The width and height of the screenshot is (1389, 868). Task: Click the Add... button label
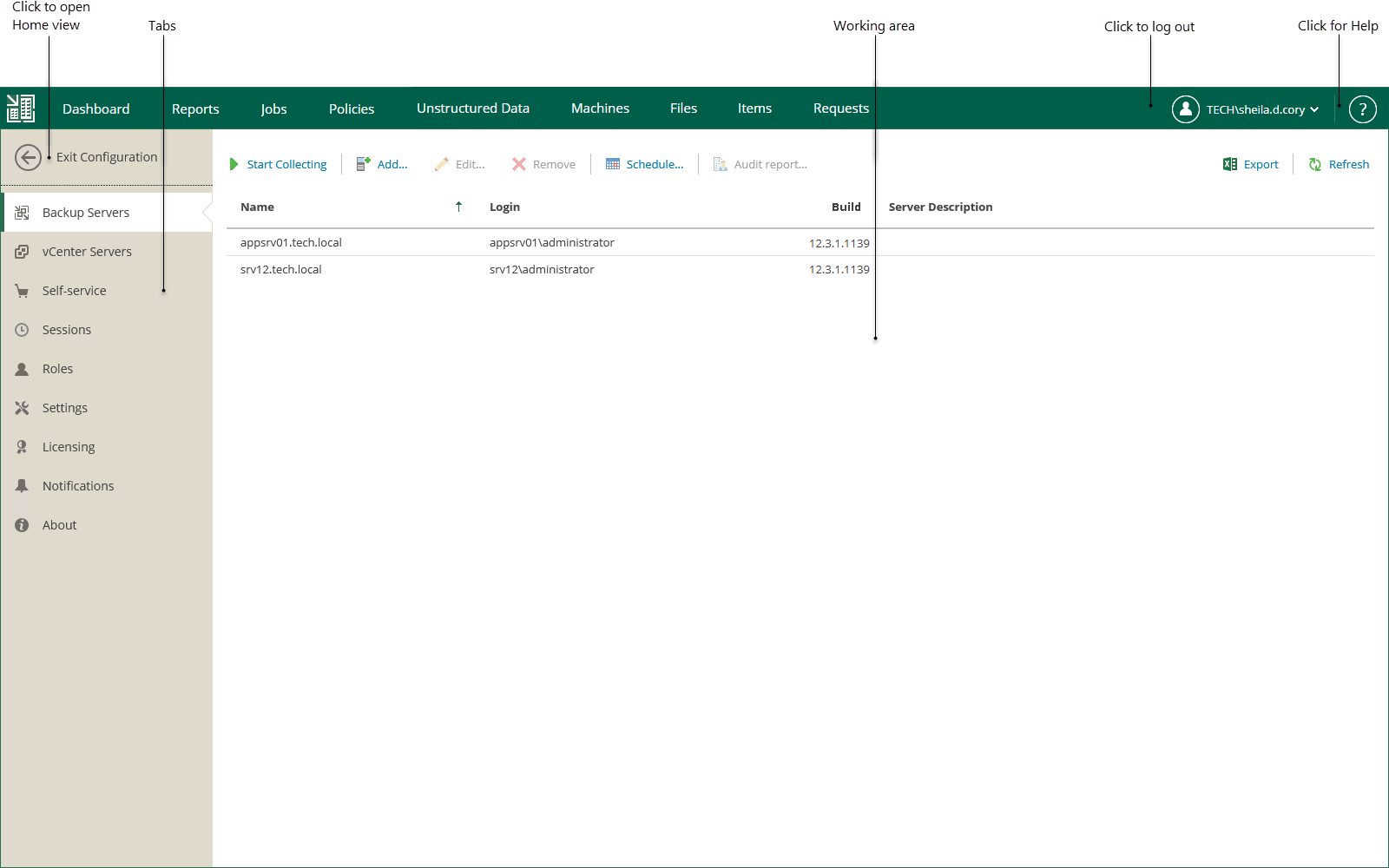click(x=392, y=164)
